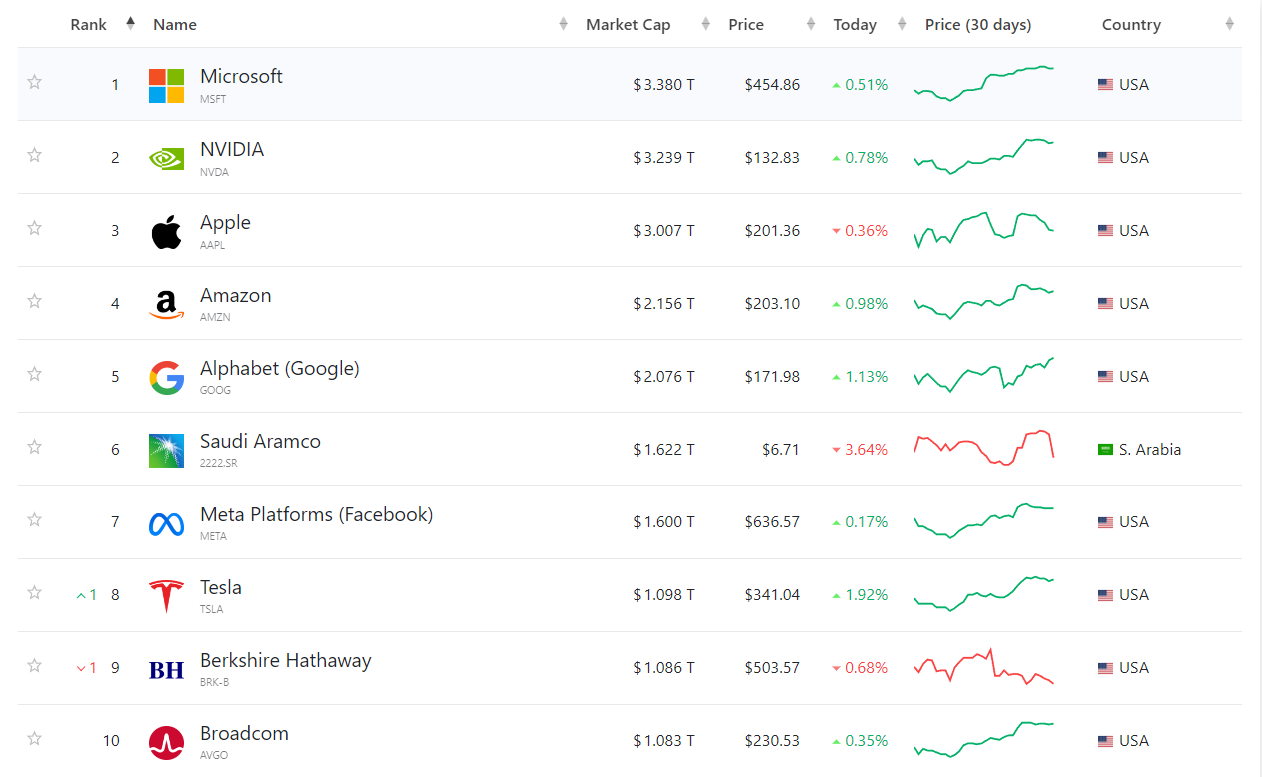Sort the table by the Rank column
Screen dimensions: 1262x777
pyautogui.click(x=89, y=24)
